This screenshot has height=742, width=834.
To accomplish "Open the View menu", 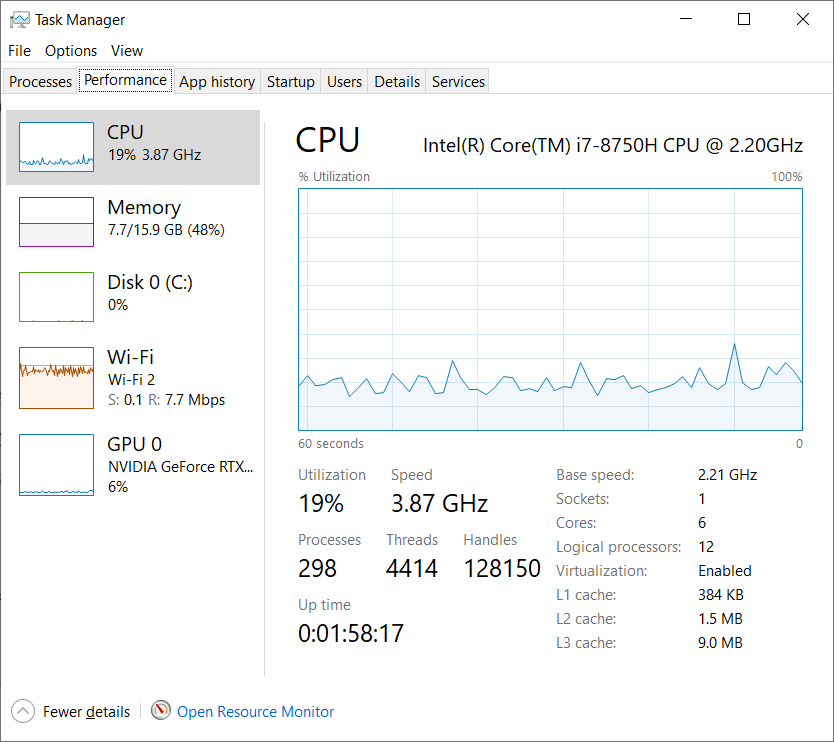I will (x=127, y=51).
